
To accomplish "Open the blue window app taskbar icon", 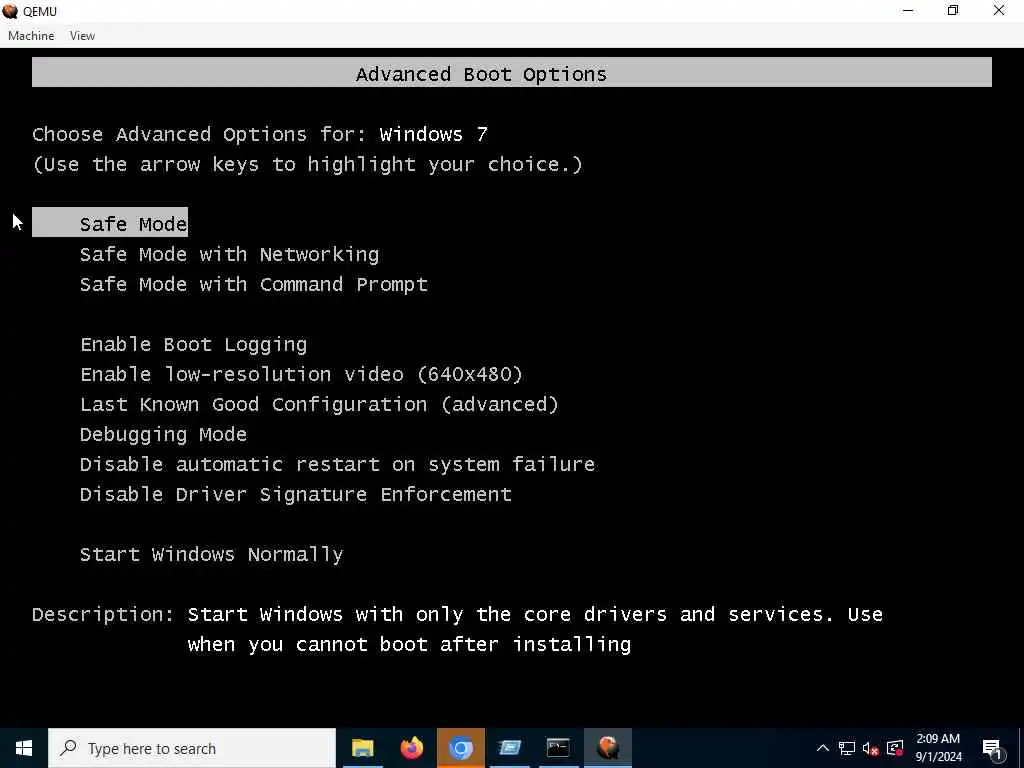I will point(509,748).
